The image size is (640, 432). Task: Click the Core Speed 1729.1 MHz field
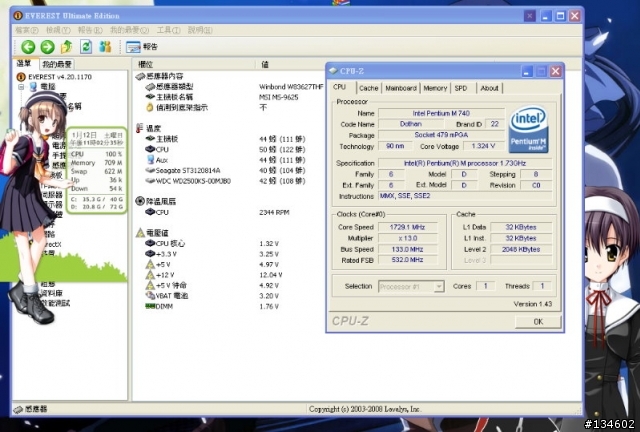coord(407,227)
